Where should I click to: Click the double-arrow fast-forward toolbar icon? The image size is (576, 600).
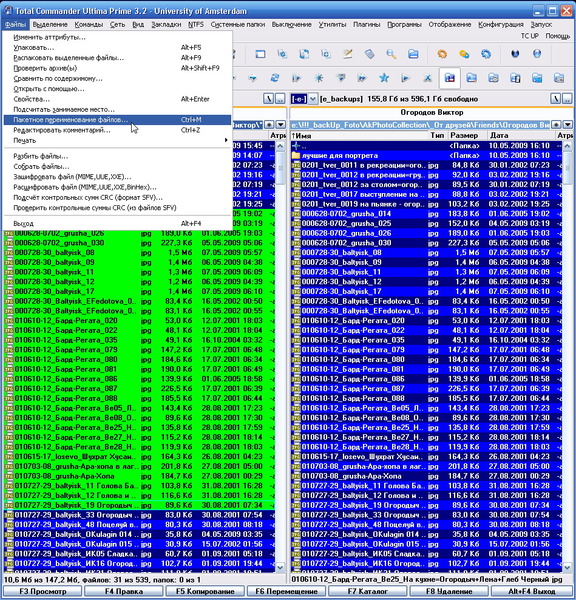click(362, 78)
